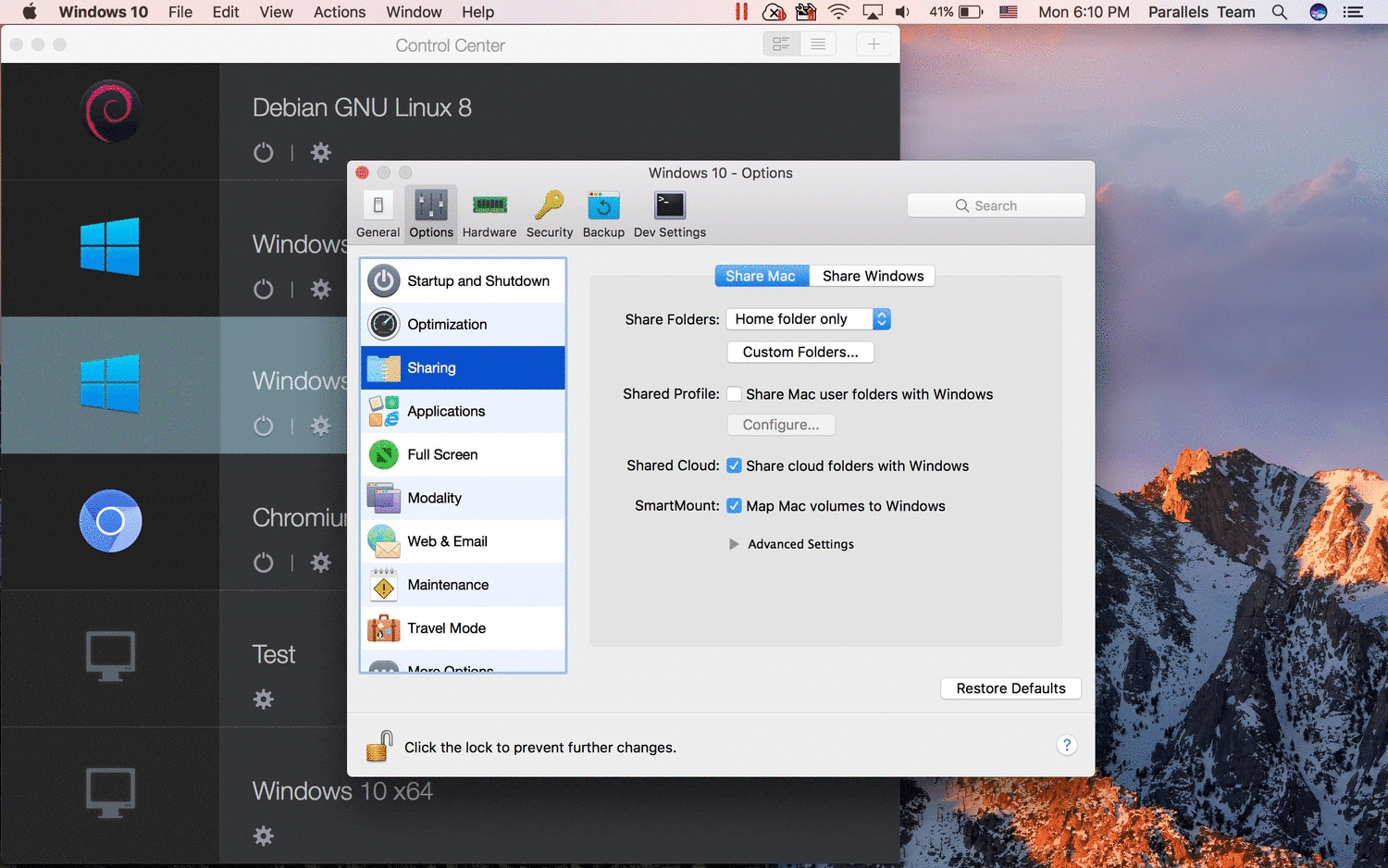This screenshot has height=868, width=1388.
Task: Select Startup and Shutdown in sidebar
Action: coord(463,280)
